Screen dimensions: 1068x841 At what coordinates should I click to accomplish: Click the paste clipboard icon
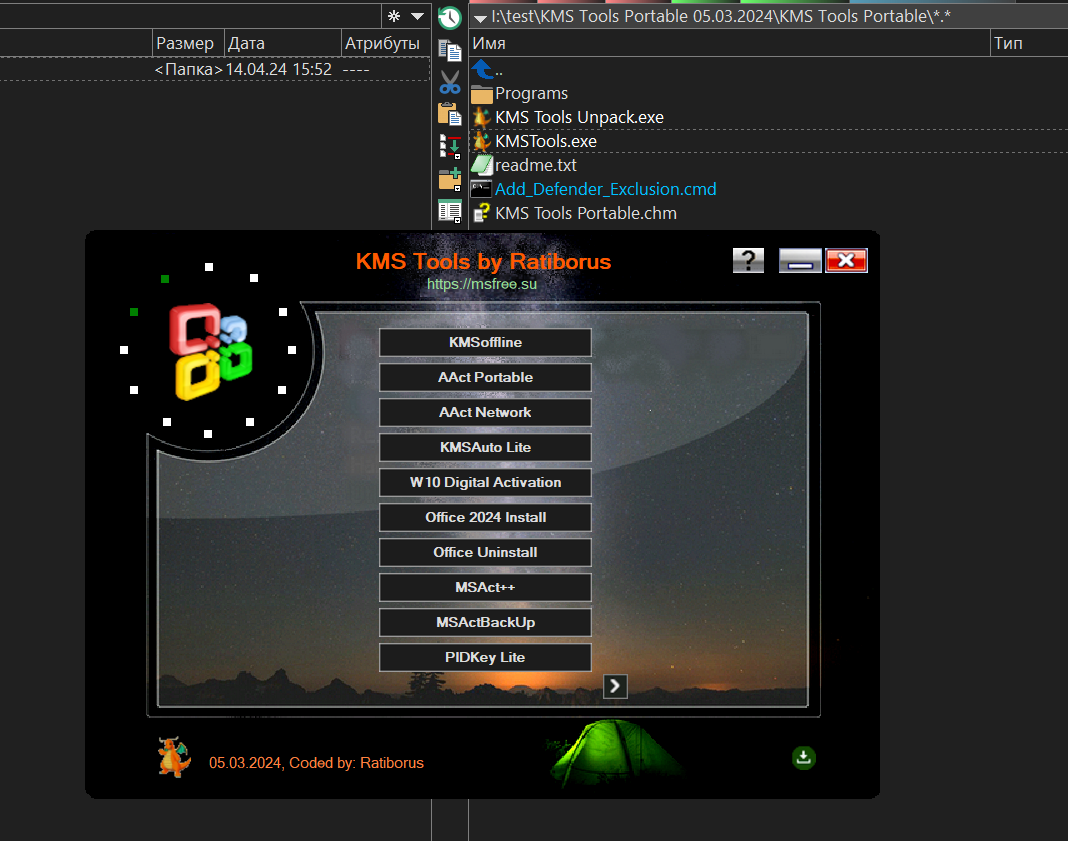tap(450, 114)
